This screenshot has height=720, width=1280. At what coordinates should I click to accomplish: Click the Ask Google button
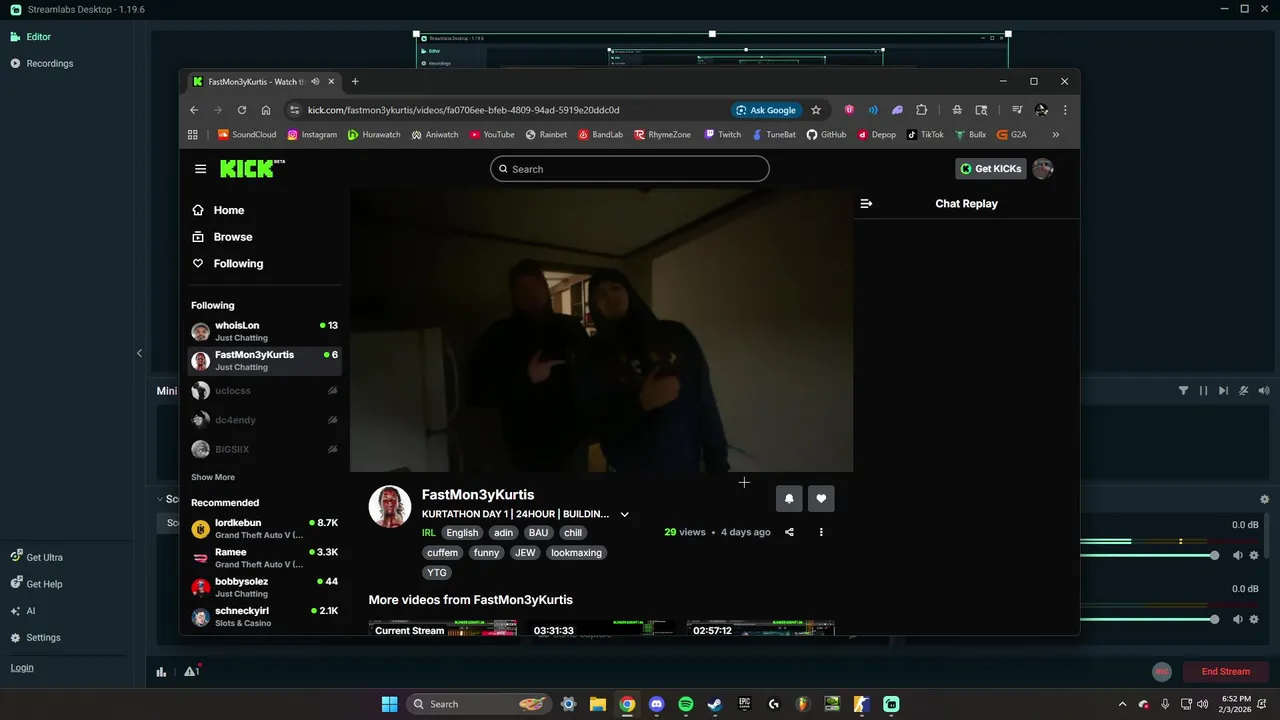pos(766,110)
